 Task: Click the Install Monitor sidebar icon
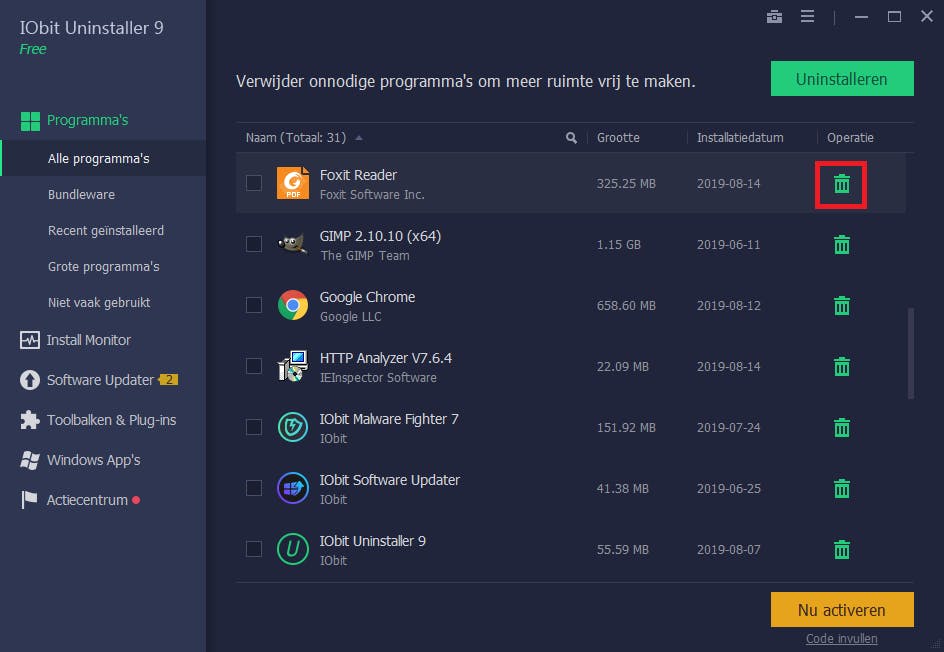[x=30, y=340]
